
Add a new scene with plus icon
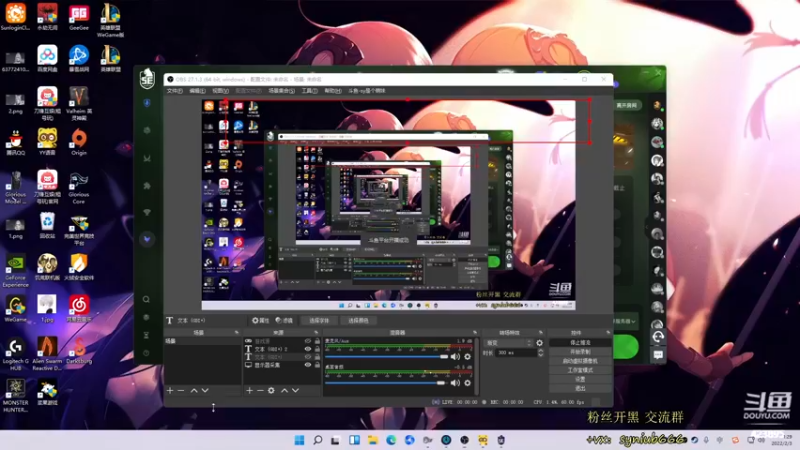[170, 390]
